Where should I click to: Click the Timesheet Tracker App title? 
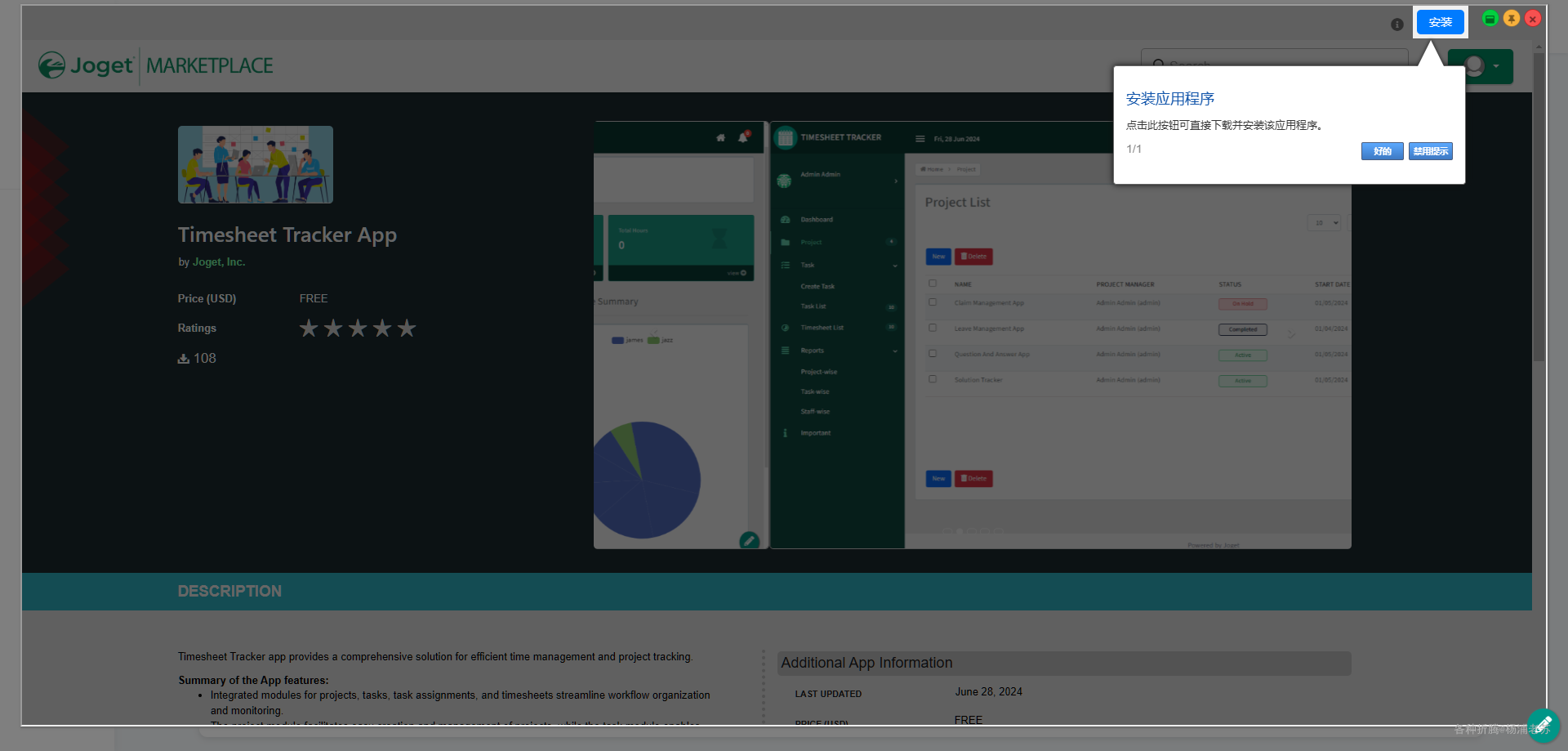tap(287, 235)
